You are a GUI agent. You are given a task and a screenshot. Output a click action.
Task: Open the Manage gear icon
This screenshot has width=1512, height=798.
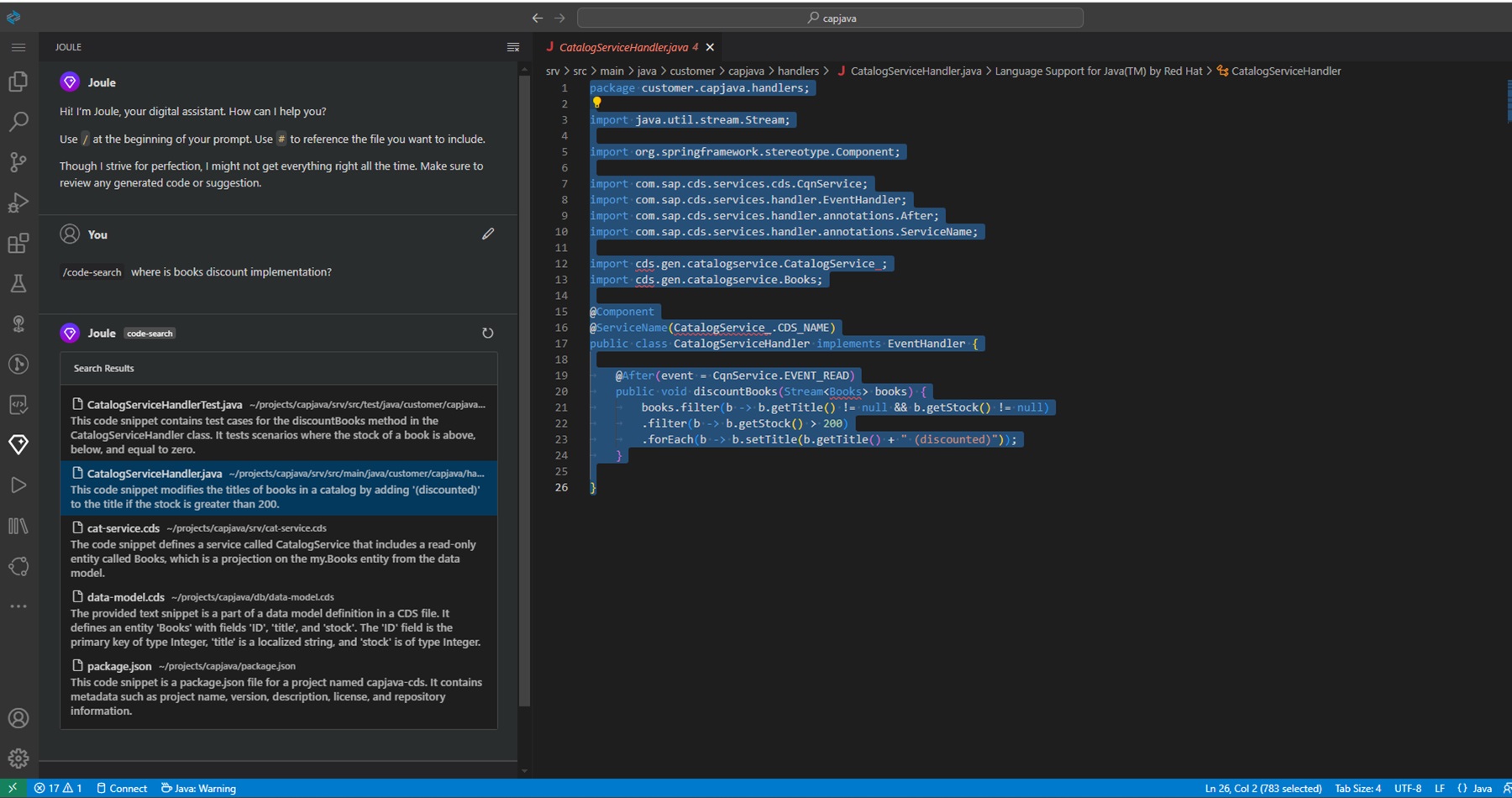[18, 759]
